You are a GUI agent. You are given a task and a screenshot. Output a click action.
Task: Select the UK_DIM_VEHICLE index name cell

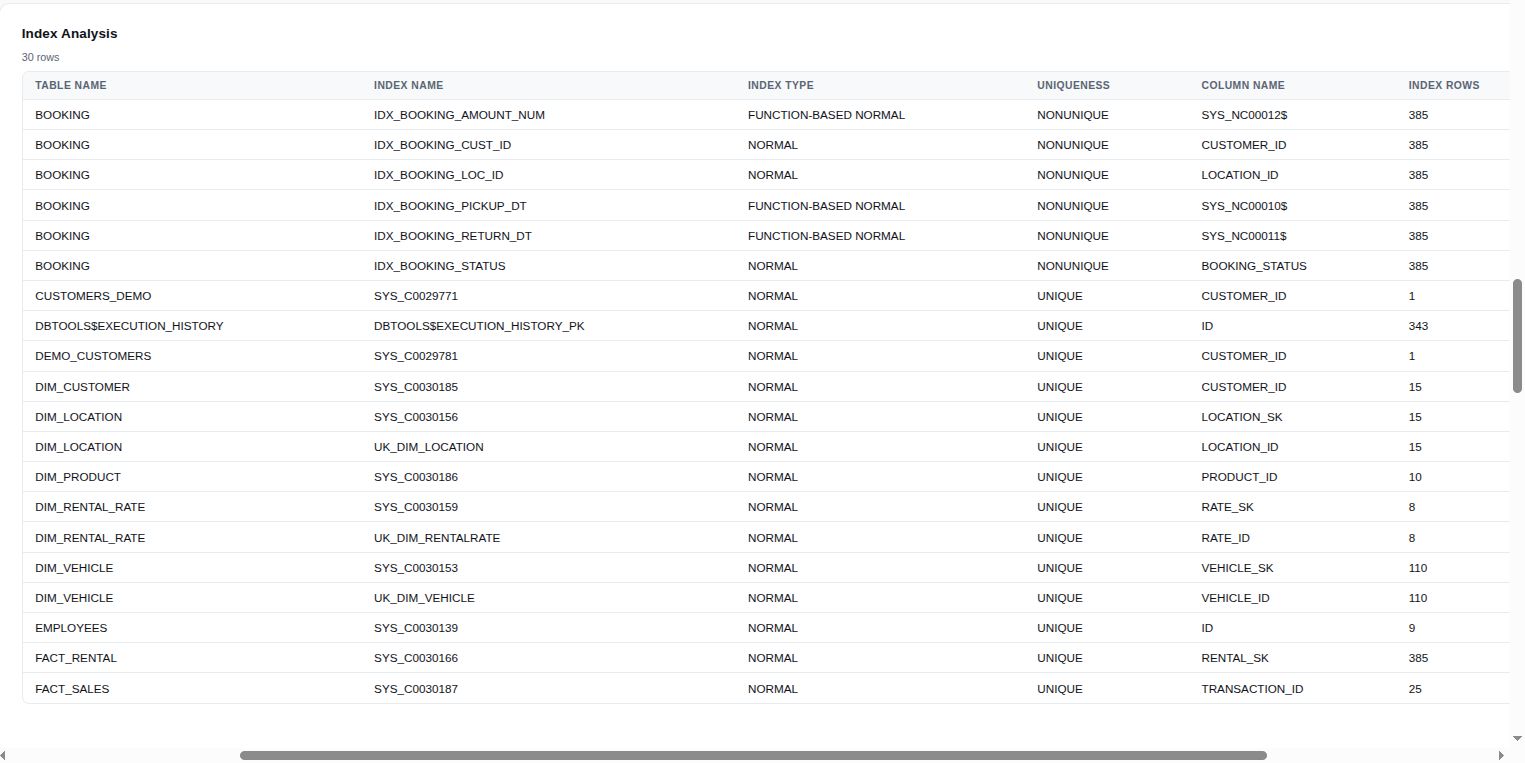424,598
